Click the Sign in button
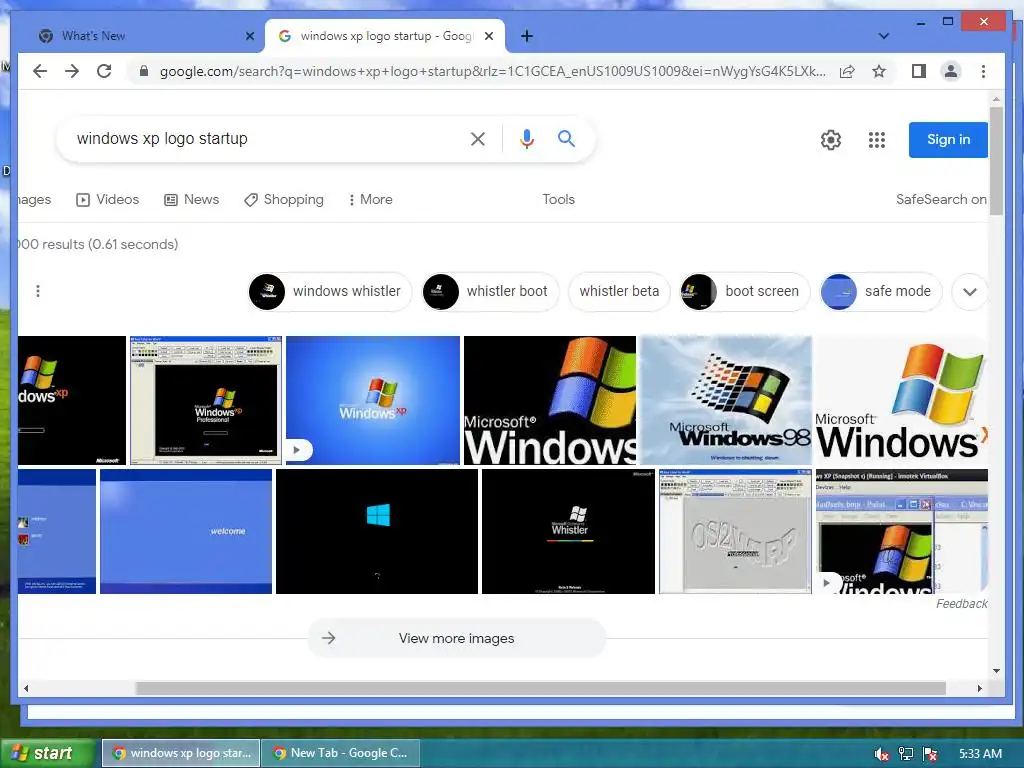Screen dimensions: 1024x768 [948, 140]
